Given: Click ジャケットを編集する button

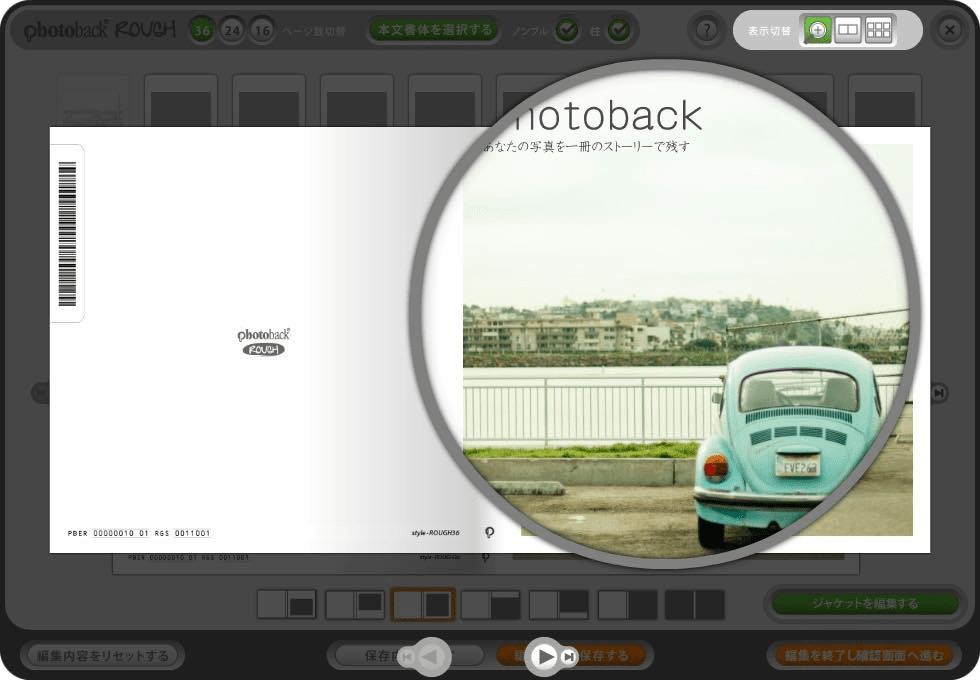Looking at the screenshot, I should [x=865, y=603].
